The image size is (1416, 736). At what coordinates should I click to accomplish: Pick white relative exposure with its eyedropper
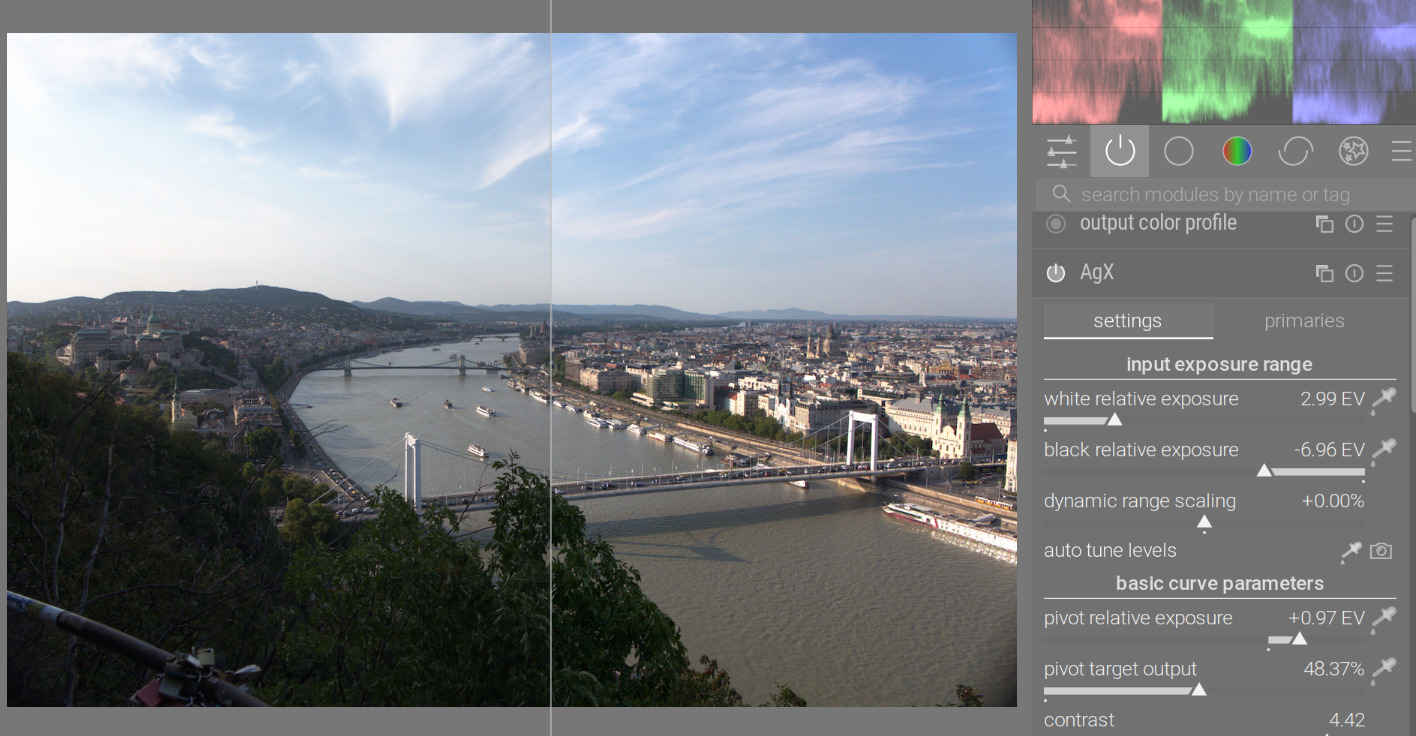[1383, 400]
